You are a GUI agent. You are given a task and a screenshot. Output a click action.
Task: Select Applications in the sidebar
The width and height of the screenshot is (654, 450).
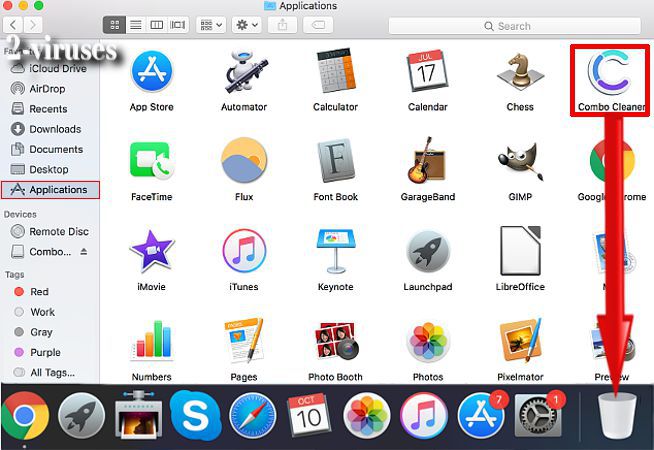point(50,190)
